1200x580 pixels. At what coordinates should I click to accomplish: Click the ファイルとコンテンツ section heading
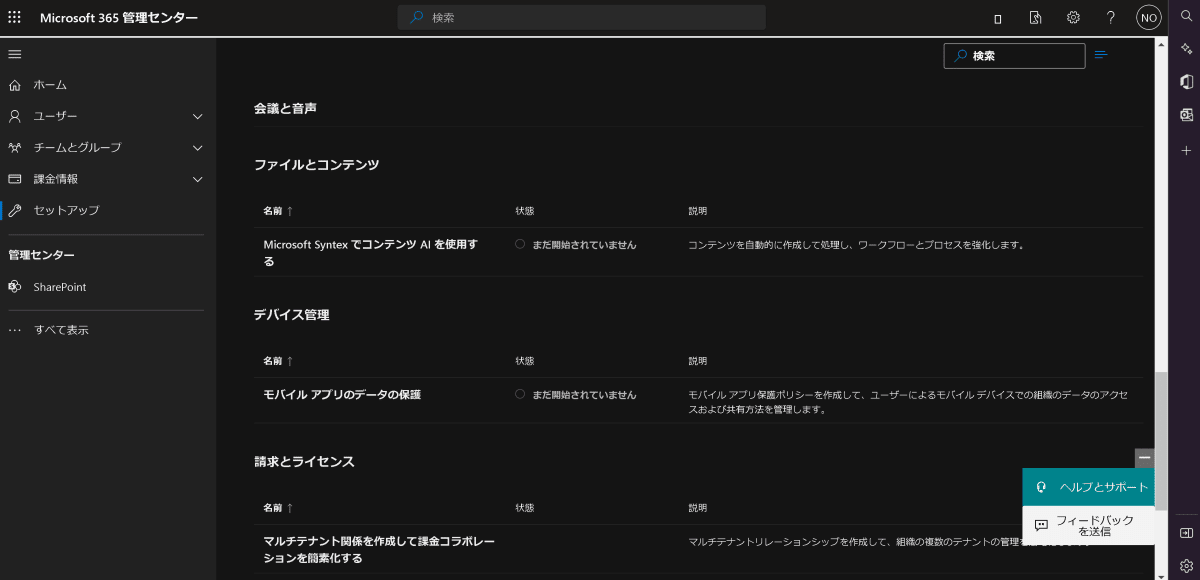pos(317,165)
